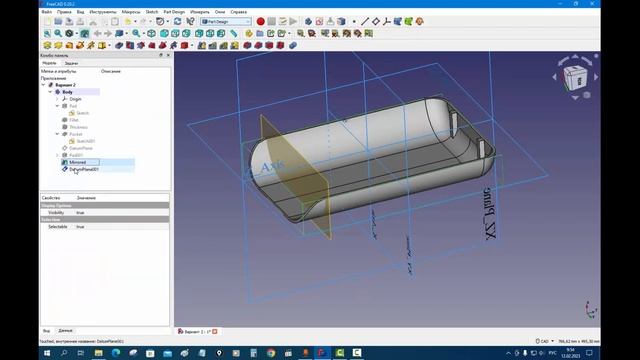Image resolution: width=640 pixels, height=360 pixels.
Task: Collapse the Pad node
Action: point(57,106)
